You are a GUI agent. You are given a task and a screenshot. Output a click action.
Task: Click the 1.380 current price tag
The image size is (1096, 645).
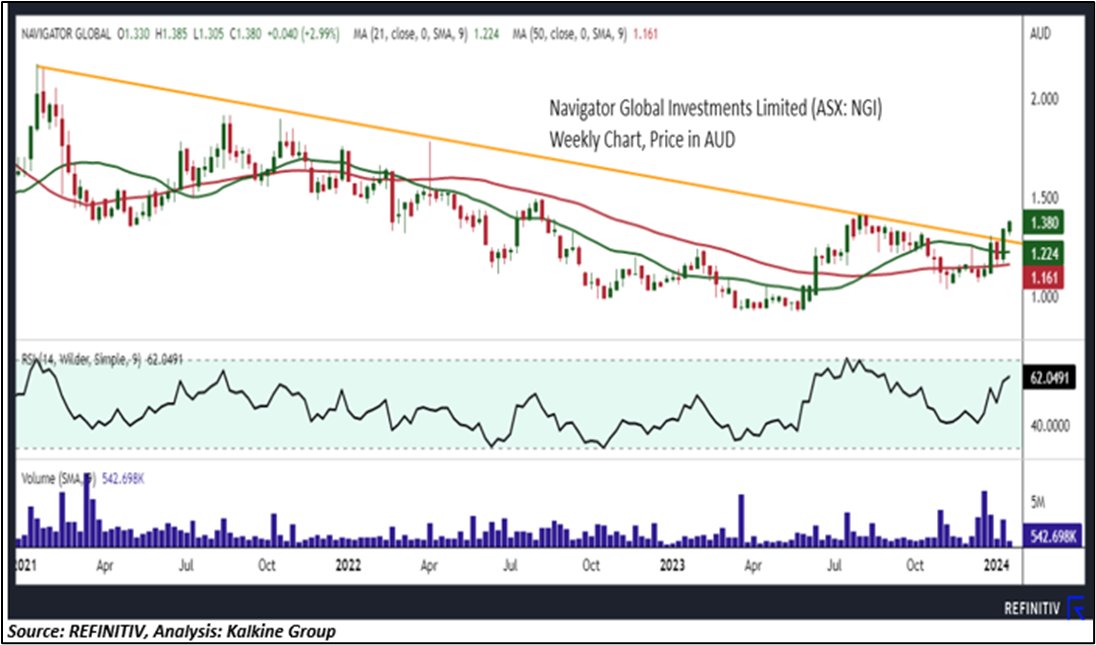pos(1045,224)
